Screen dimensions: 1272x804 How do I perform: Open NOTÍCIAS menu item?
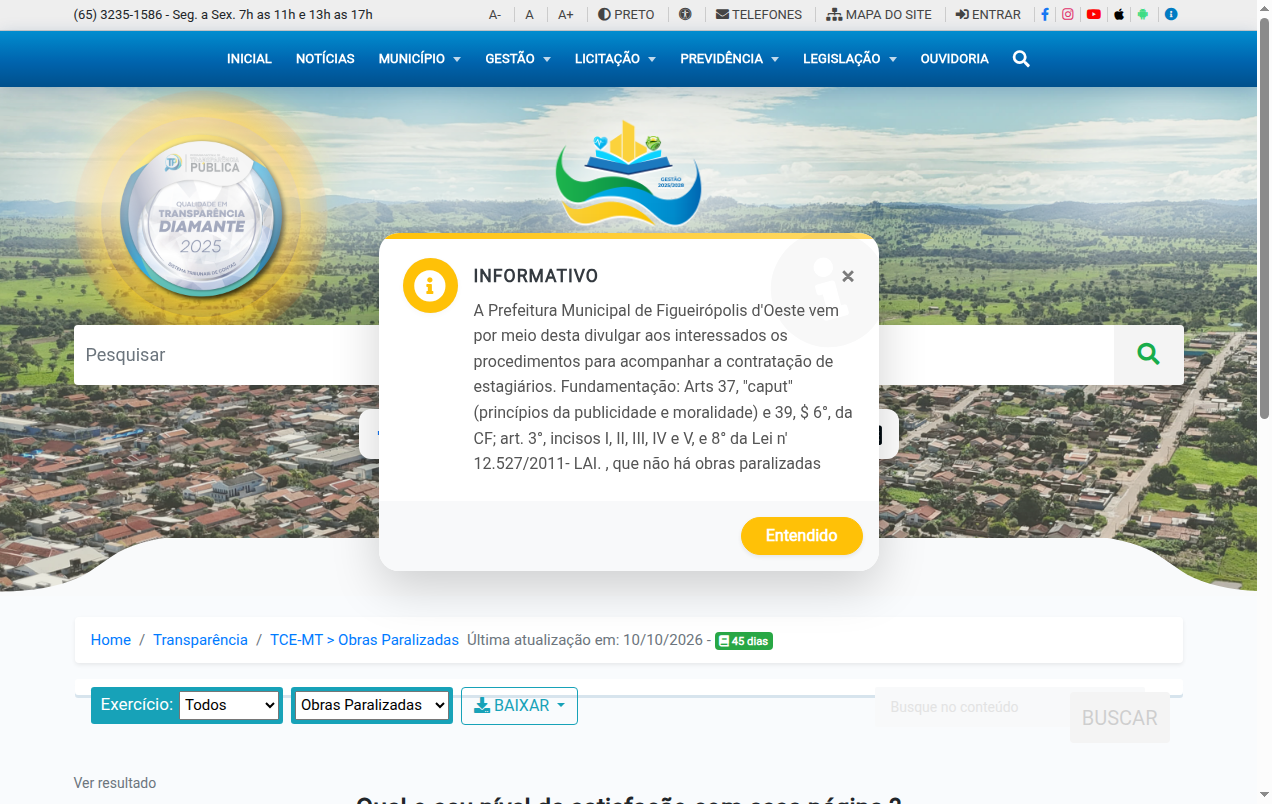(x=325, y=59)
